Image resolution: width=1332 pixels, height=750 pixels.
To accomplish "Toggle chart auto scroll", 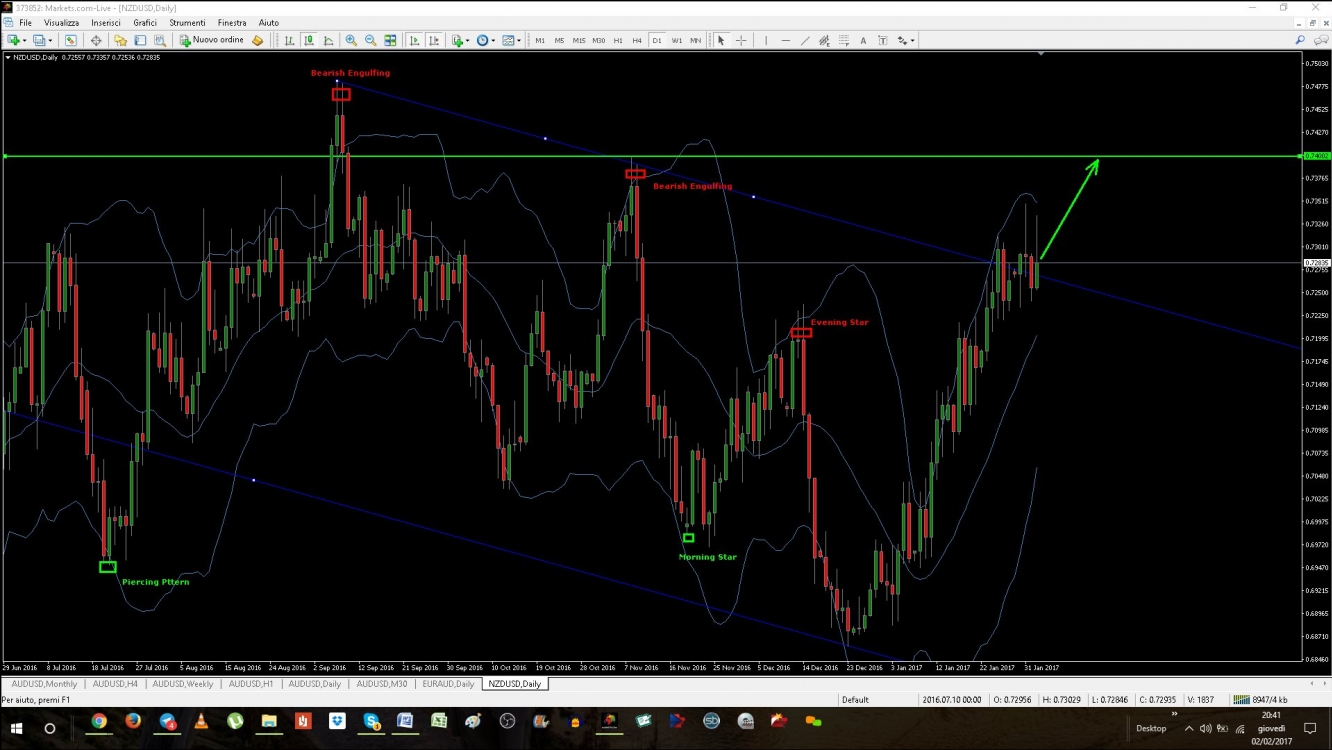I will 414,40.
